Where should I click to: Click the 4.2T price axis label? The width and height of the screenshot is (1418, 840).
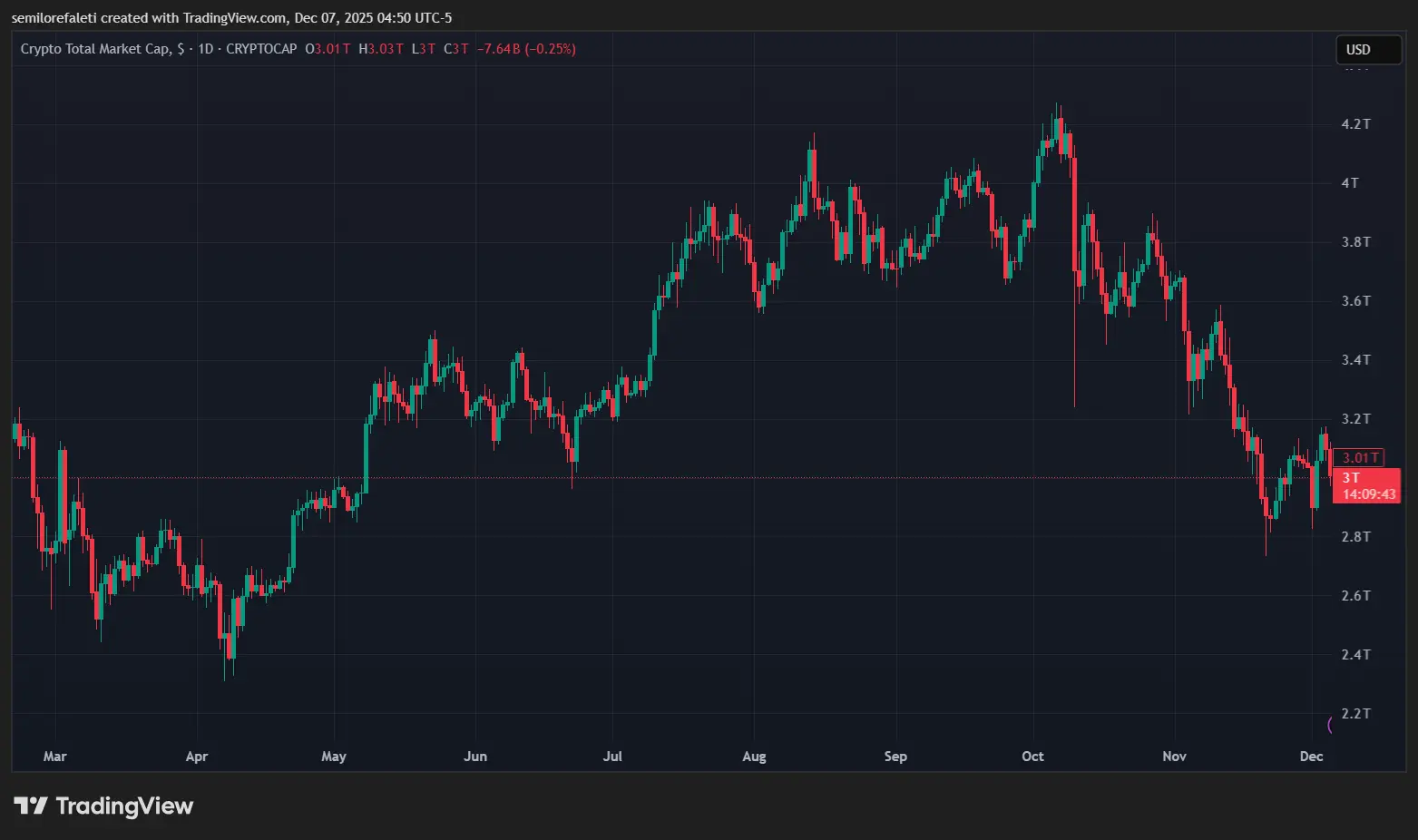point(1355,124)
